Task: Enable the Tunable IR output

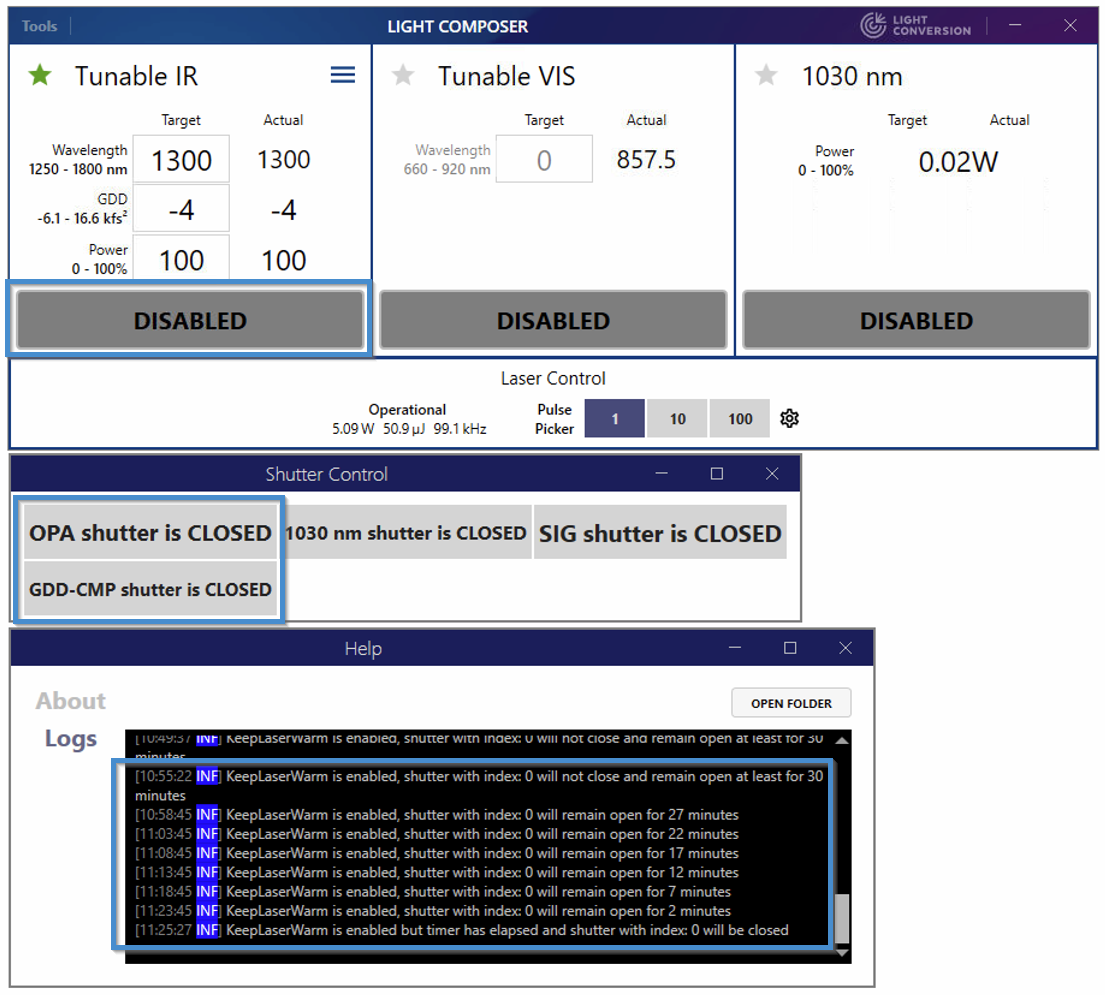Action: coord(190,321)
